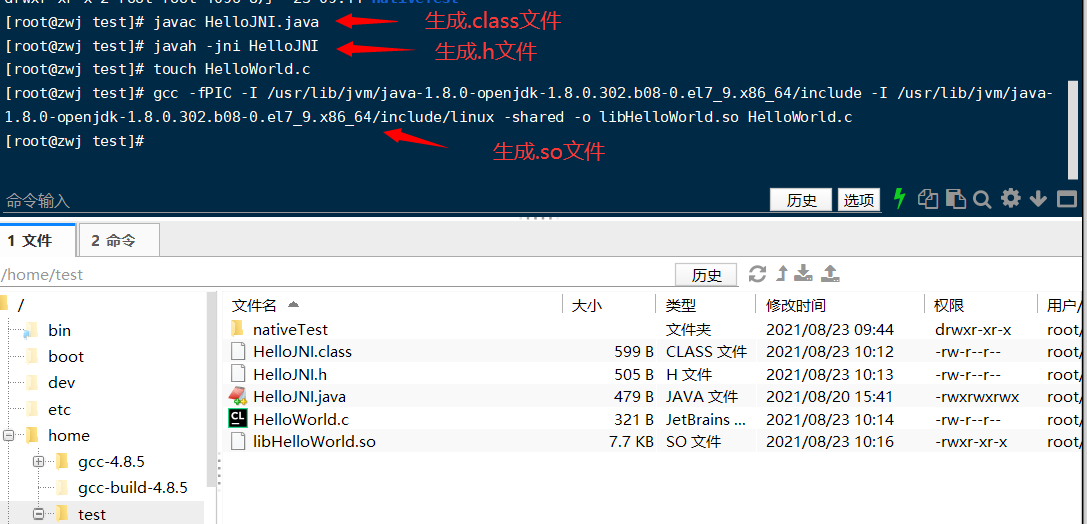This screenshot has width=1087, height=524.
Task: Click the paste clipboard icon in terminal toolbar
Action: 956,199
